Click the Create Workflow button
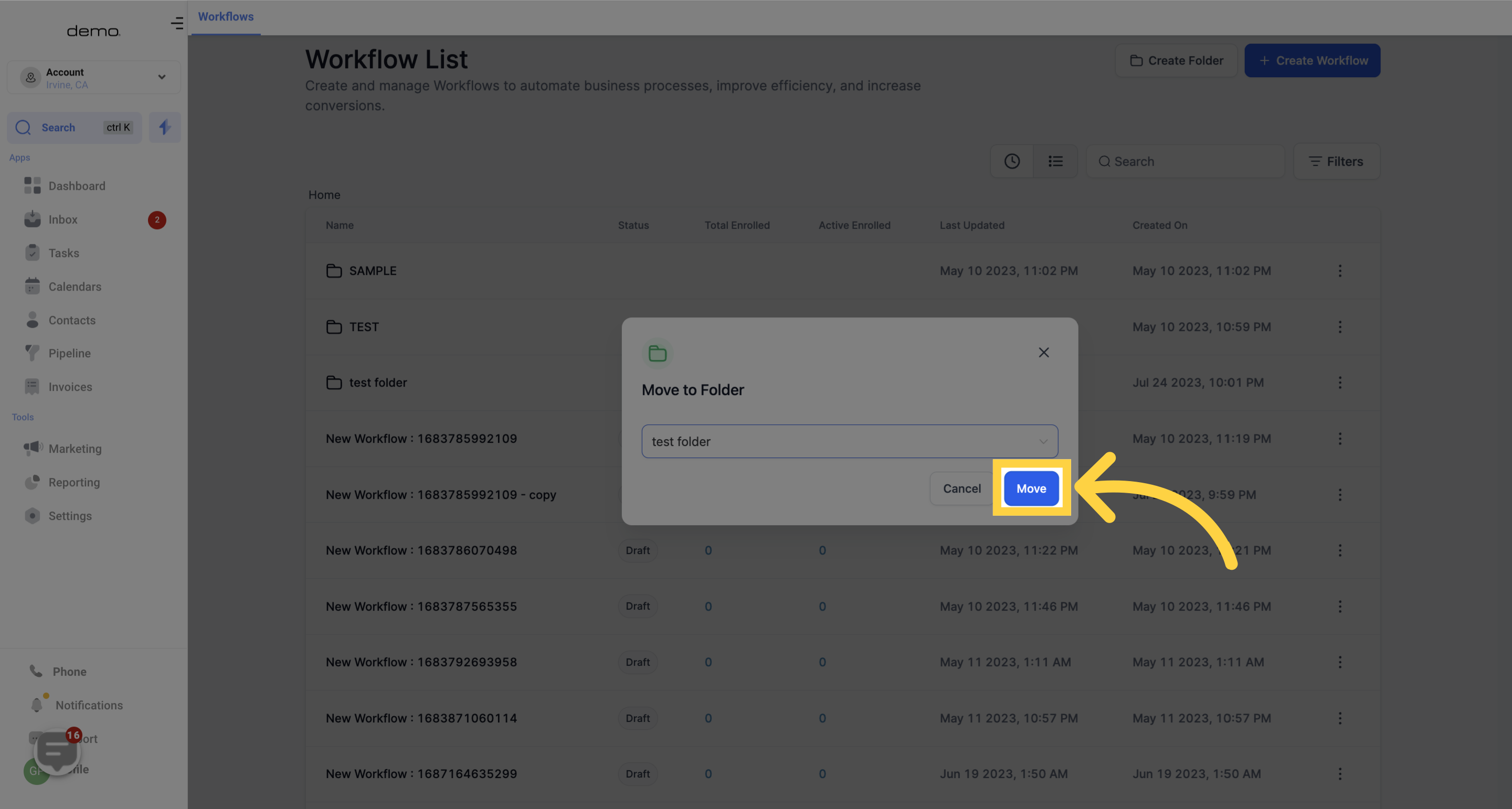This screenshot has height=809, width=1512. (x=1313, y=60)
